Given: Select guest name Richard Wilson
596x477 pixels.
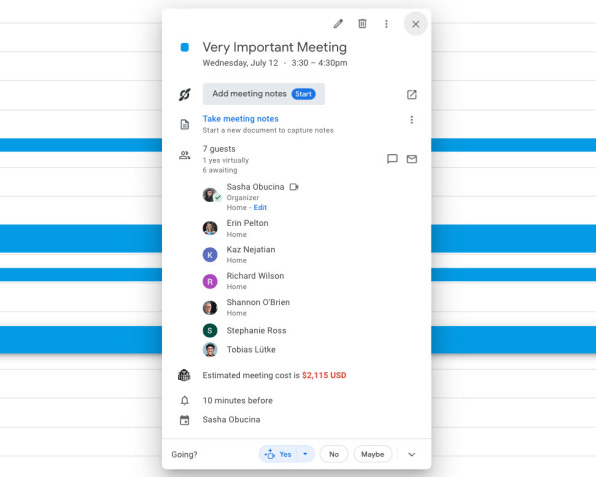Looking at the screenshot, I should (255, 276).
